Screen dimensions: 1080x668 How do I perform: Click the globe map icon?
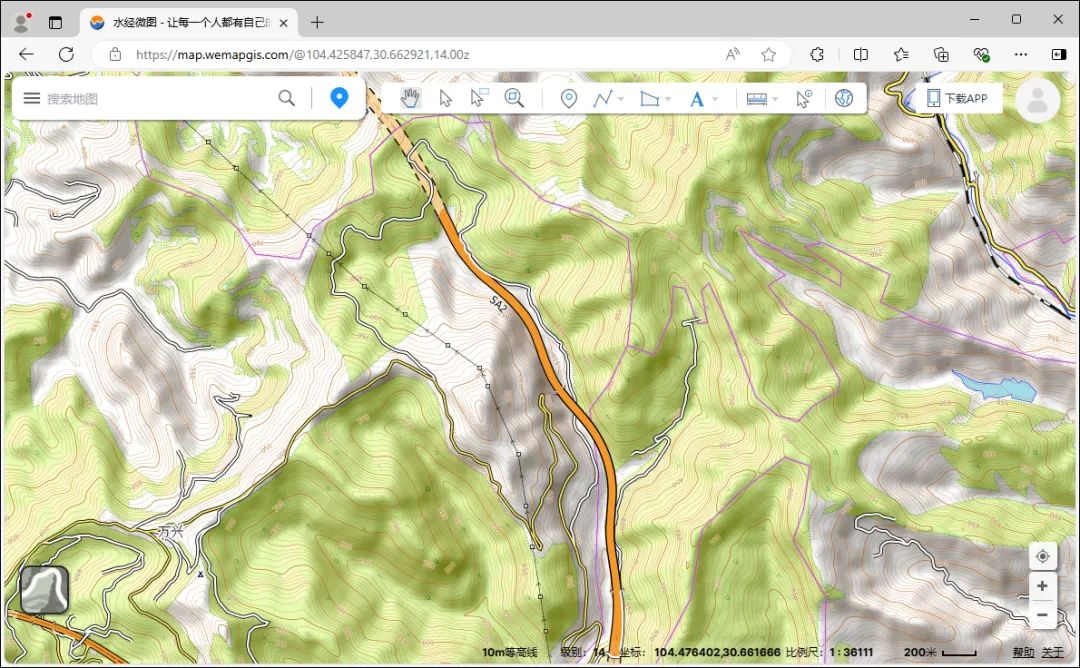[844, 98]
